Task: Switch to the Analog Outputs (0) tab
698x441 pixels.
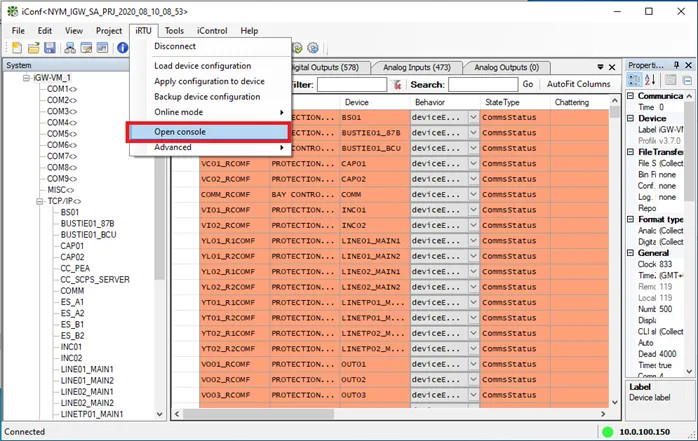Action: click(x=507, y=68)
